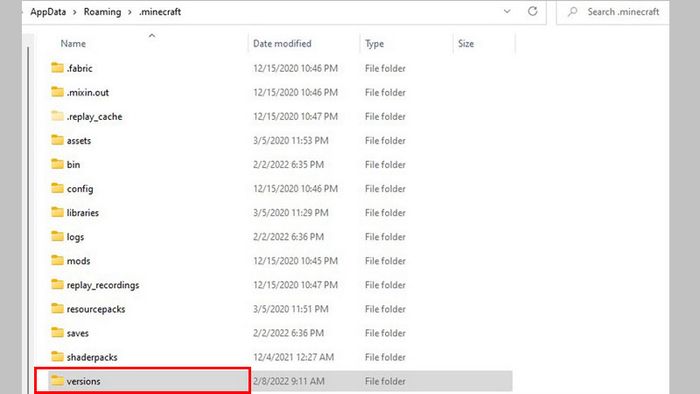Click the shaderpacks folder icon

click(57, 357)
